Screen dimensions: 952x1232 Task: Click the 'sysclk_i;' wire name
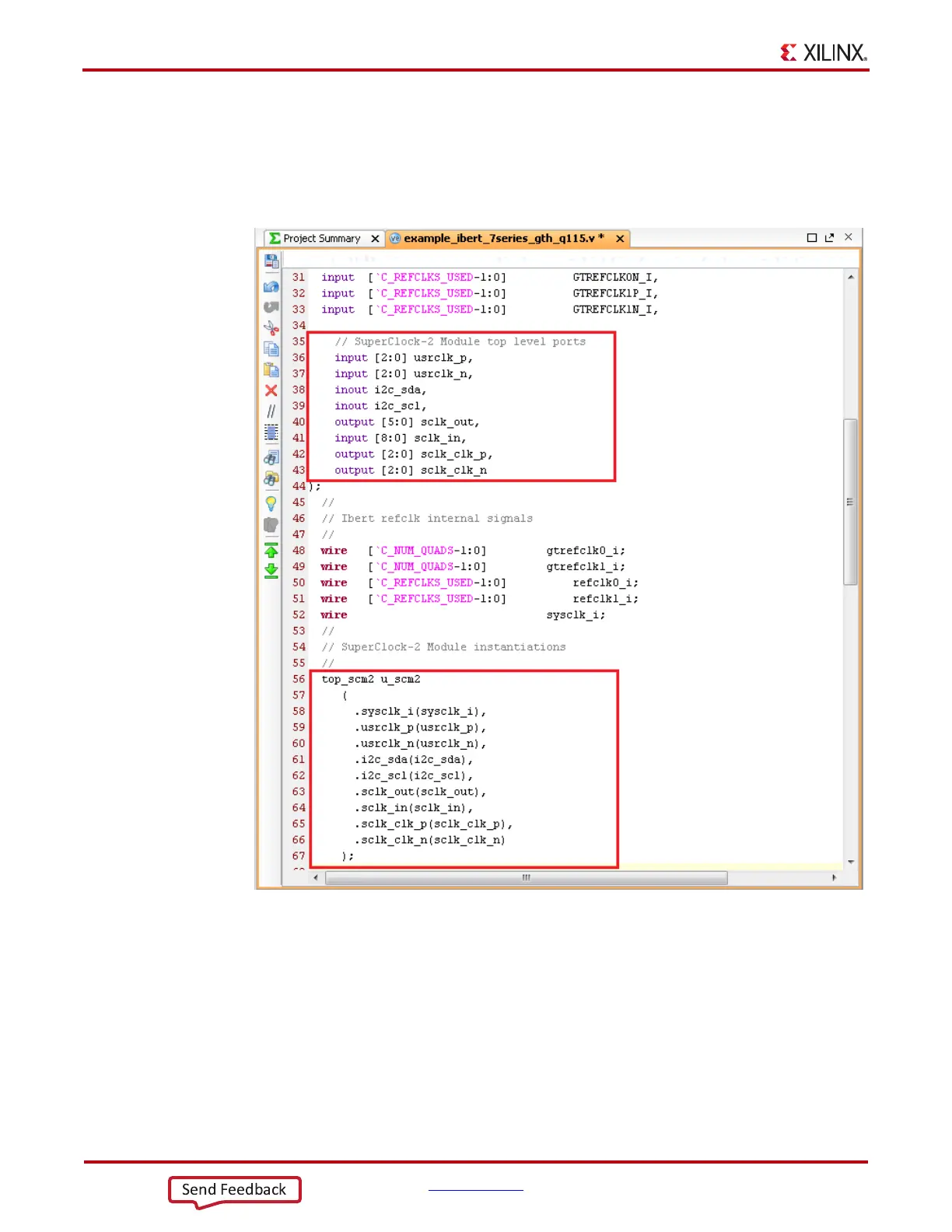point(576,615)
